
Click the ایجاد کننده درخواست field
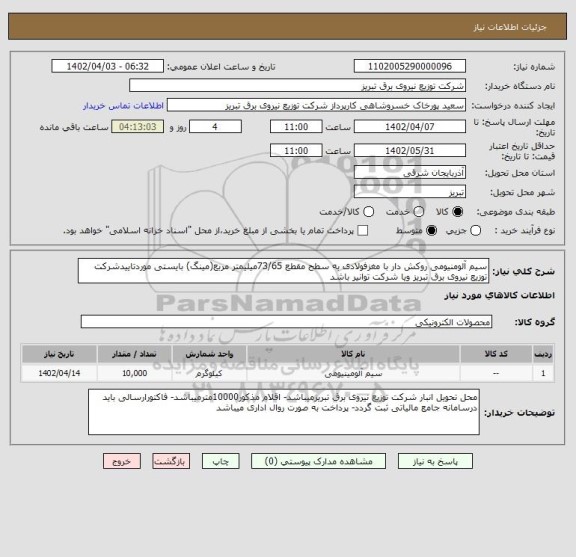(317, 105)
